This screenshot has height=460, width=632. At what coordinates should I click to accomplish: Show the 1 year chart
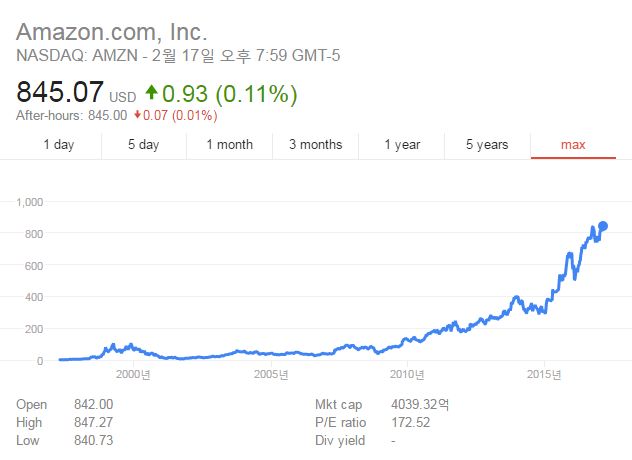[x=402, y=145]
